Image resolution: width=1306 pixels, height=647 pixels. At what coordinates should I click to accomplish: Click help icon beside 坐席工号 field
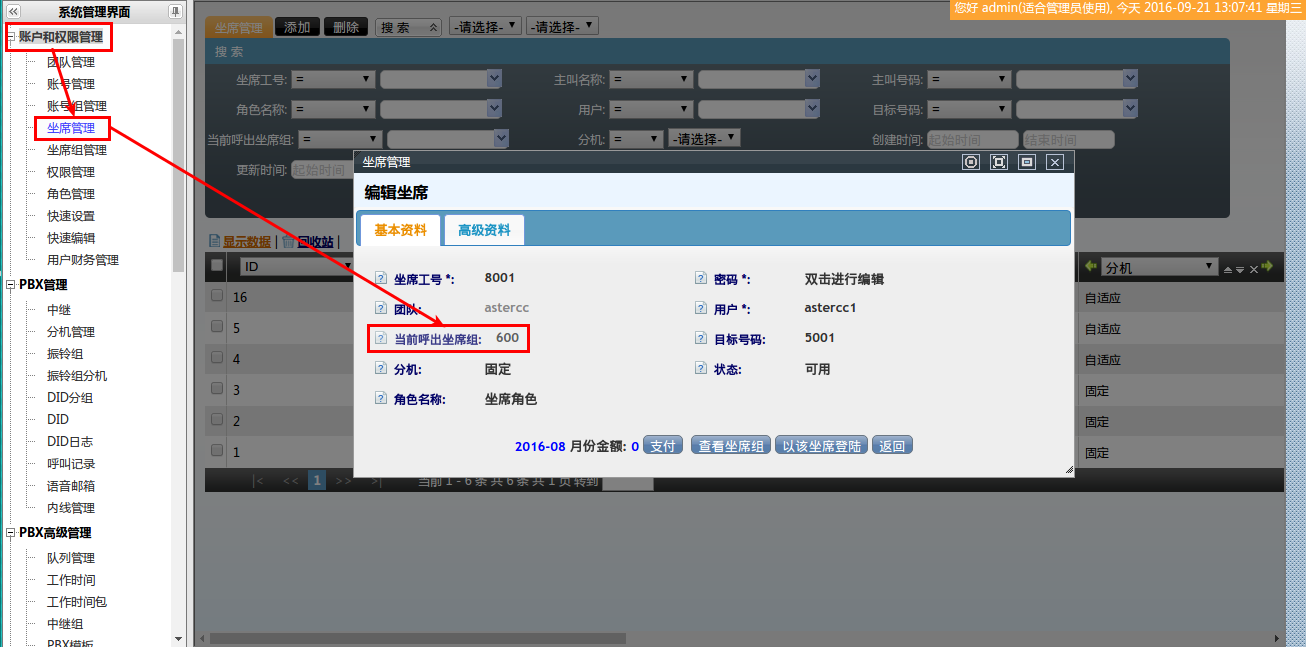coord(380,279)
